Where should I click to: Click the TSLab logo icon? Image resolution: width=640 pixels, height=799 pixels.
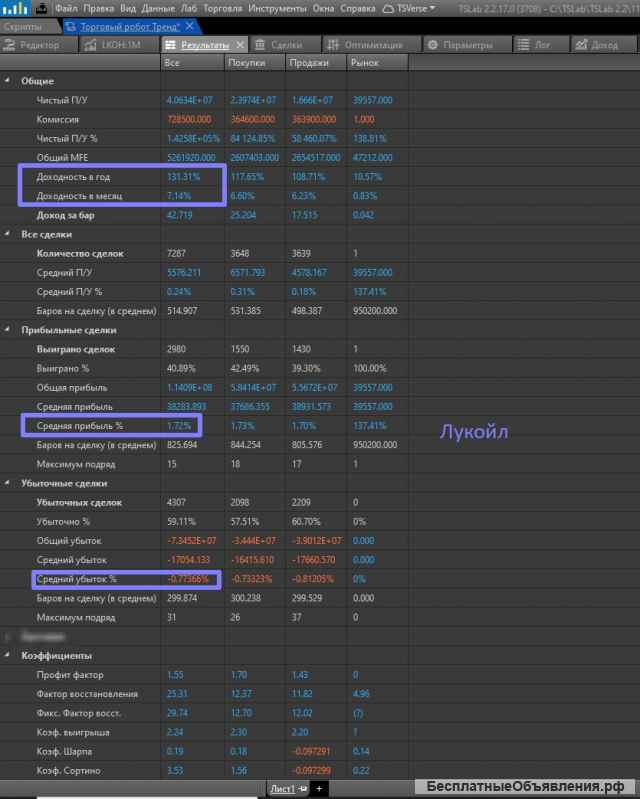click(15, 8)
